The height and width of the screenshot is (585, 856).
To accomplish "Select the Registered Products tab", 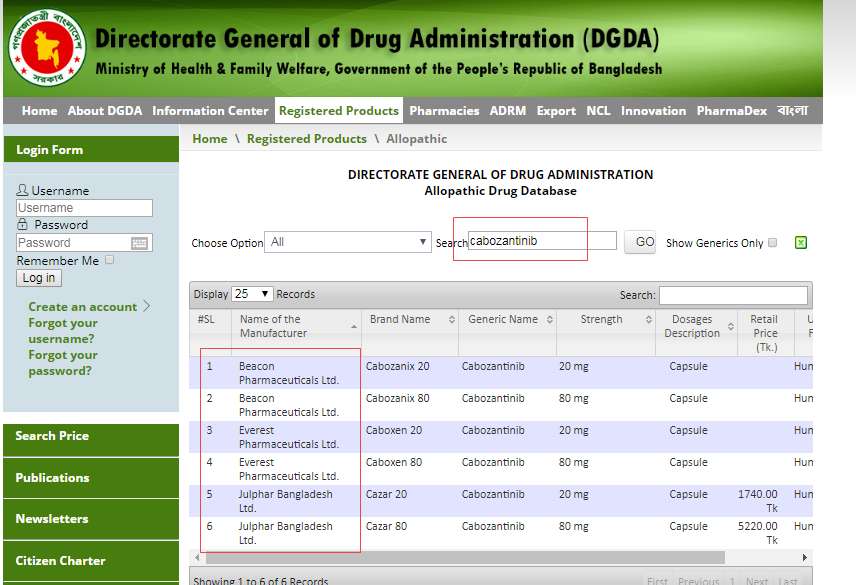I will [x=338, y=111].
